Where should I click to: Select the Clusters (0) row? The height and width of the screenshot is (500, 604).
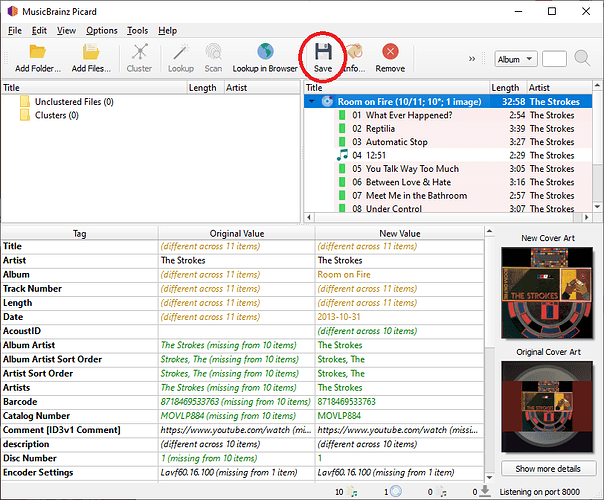click(x=57, y=115)
